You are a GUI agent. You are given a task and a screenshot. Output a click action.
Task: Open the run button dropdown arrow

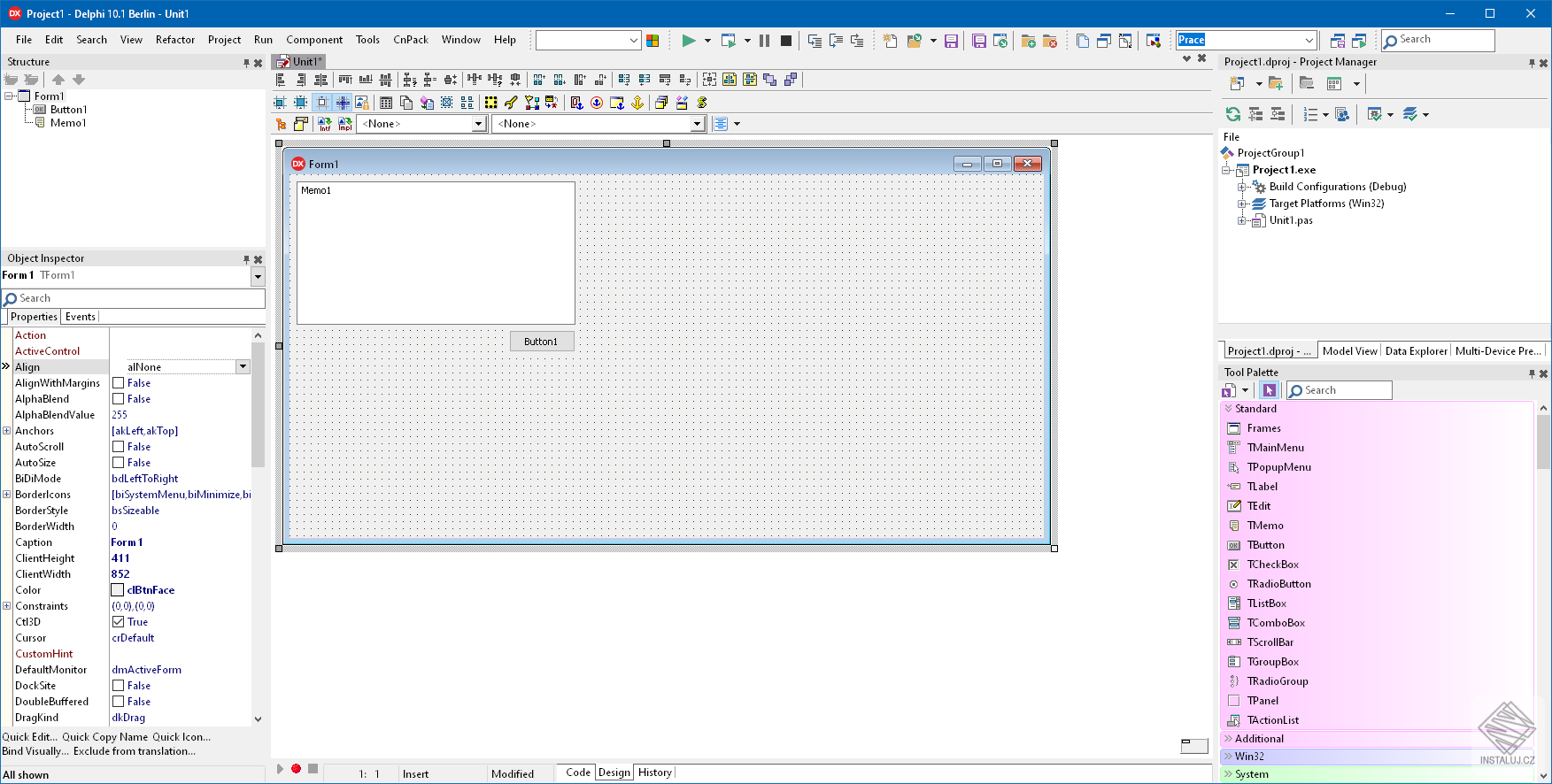pyautogui.click(x=707, y=41)
